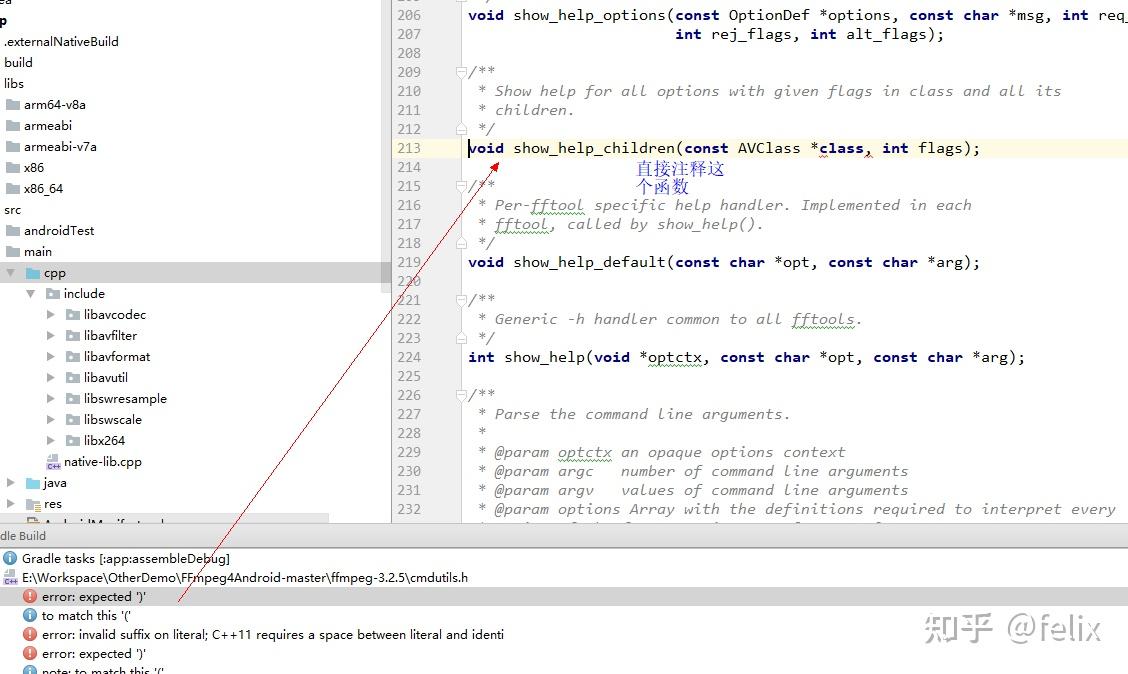This screenshot has height=674, width=1128.
Task: Expand the libx264 folder arrow
Action: (50, 440)
